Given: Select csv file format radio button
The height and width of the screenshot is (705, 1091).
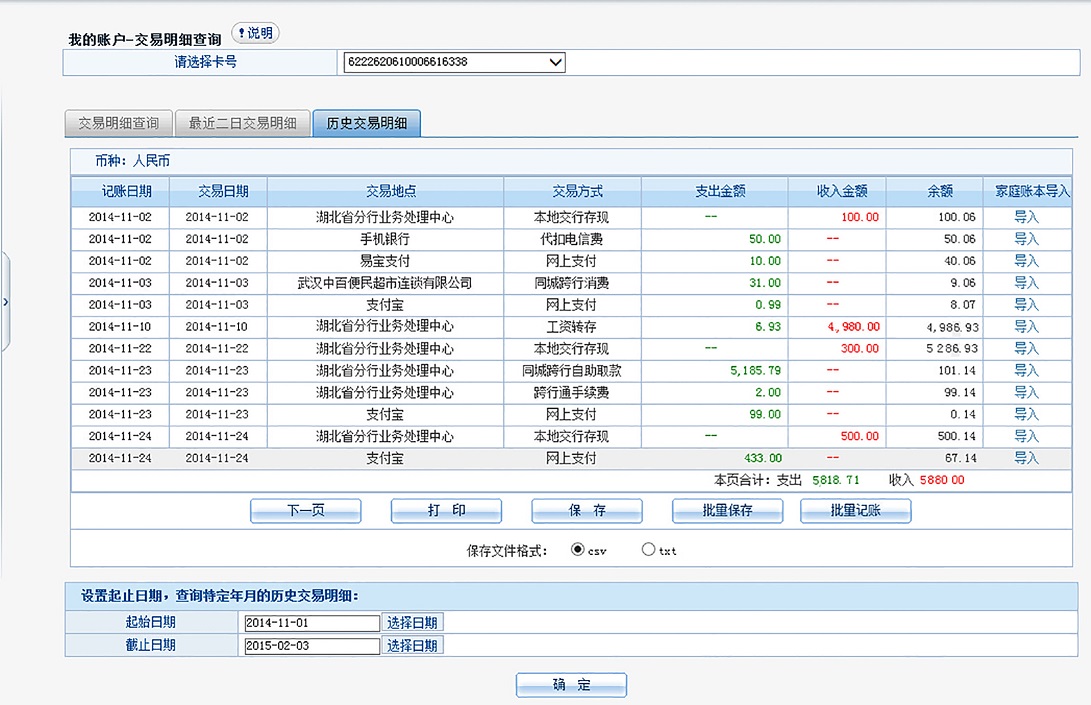Looking at the screenshot, I should (x=578, y=549).
